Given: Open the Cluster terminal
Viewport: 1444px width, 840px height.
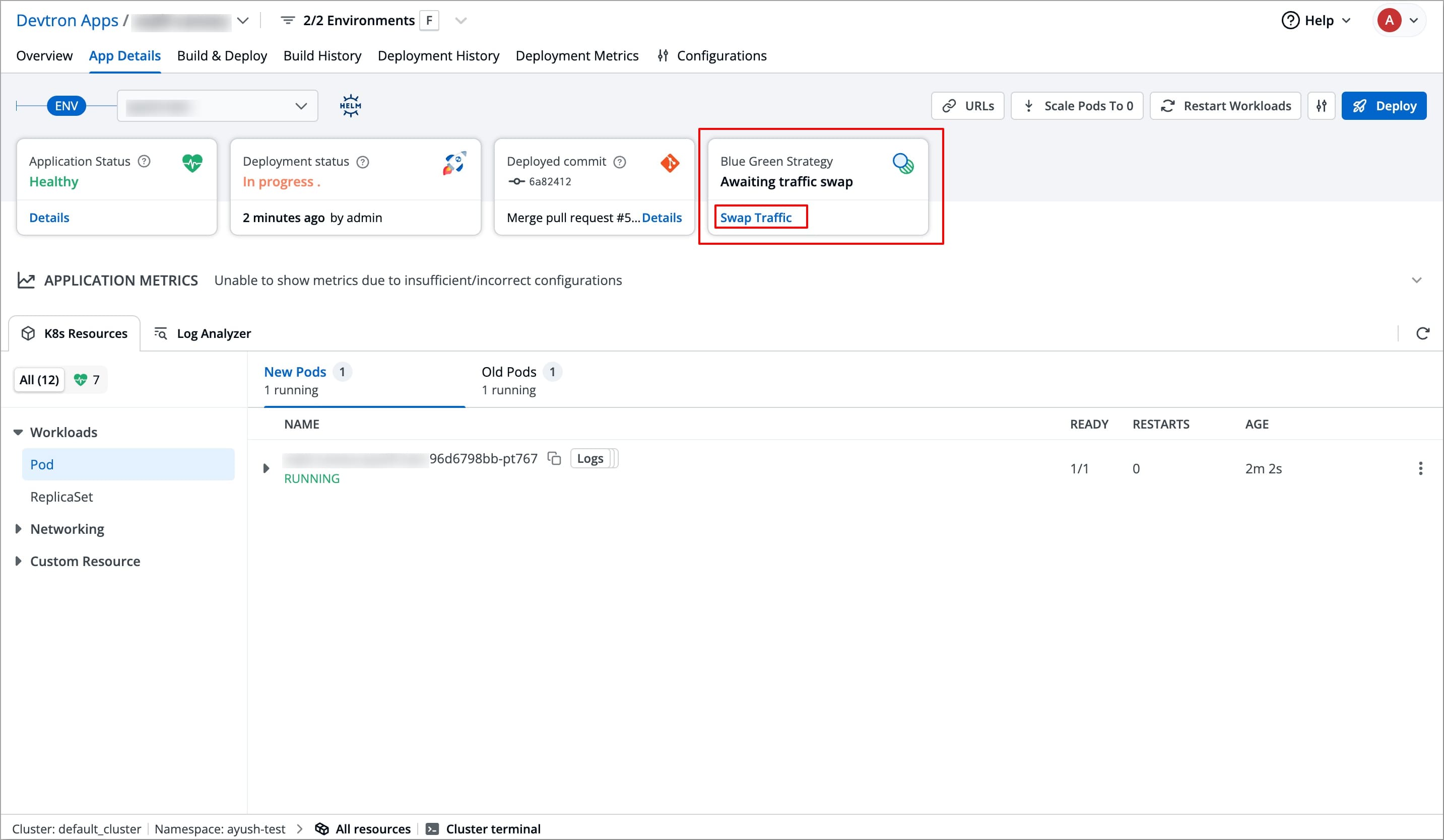Looking at the screenshot, I should tap(483, 828).
